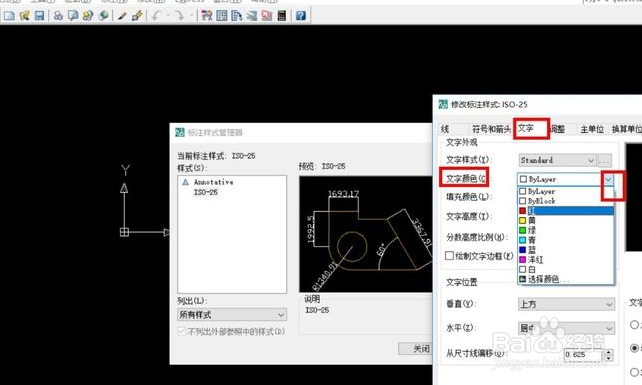The image size is (642, 385).
Task: Click the Open file toolbar icon
Action: [24, 16]
